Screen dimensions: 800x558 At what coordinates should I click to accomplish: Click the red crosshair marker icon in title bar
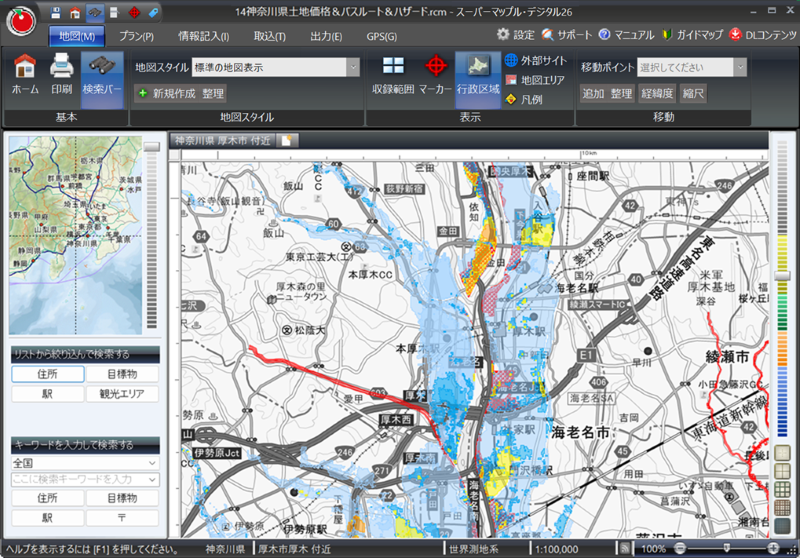134,13
